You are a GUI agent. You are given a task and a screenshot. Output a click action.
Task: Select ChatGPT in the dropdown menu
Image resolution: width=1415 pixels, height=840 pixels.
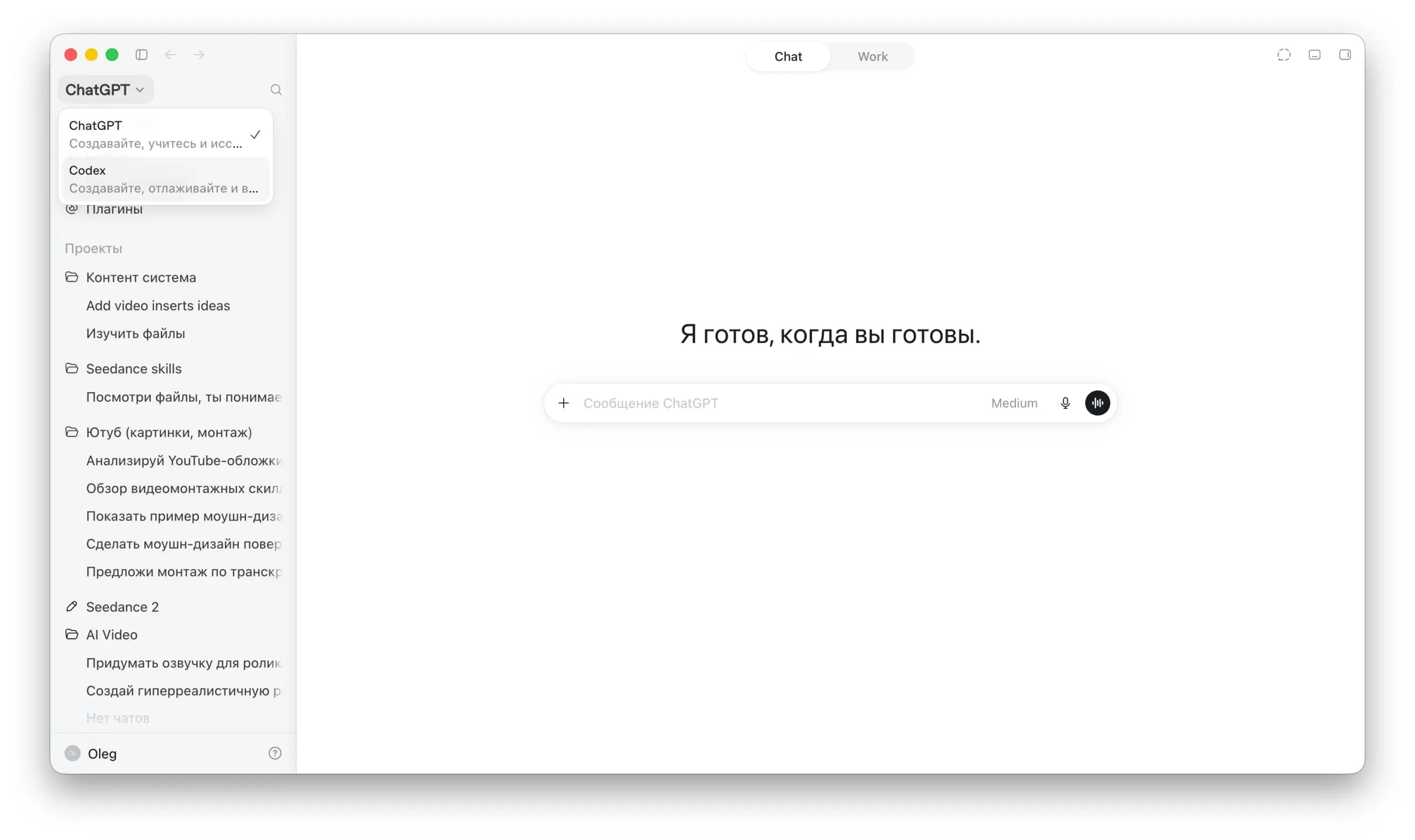165,134
